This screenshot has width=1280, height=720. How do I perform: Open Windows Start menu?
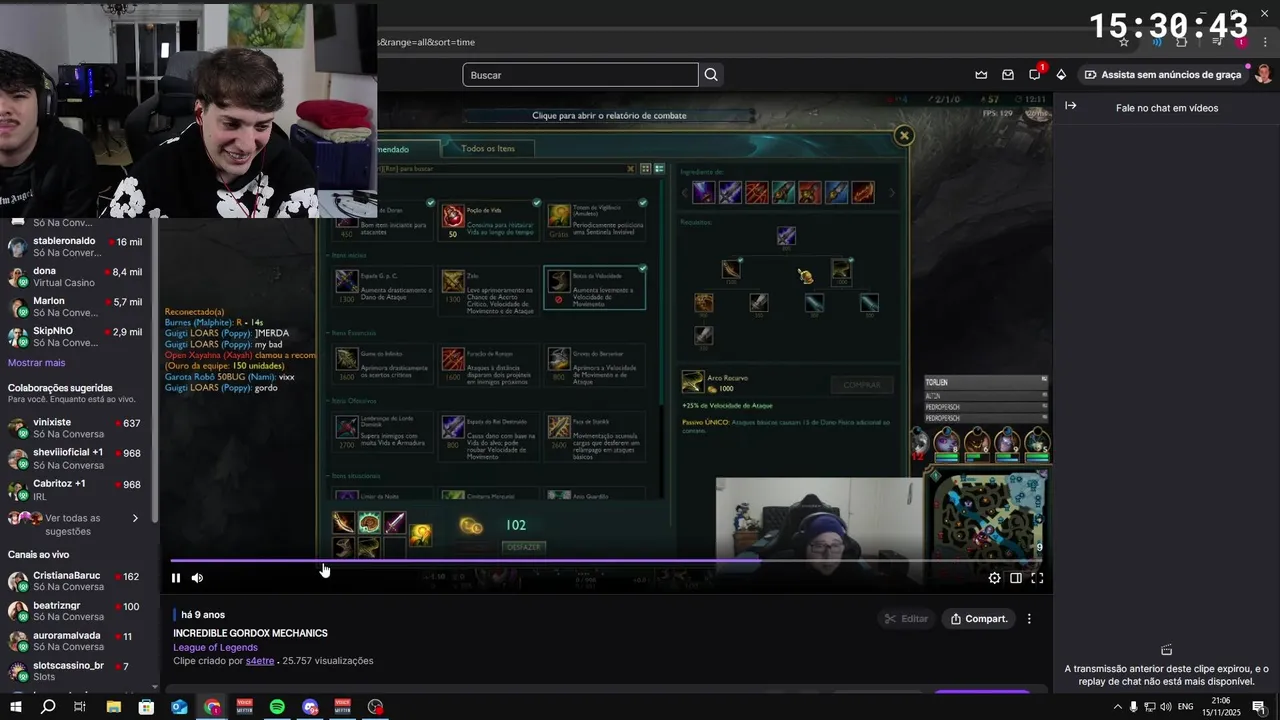point(15,707)
